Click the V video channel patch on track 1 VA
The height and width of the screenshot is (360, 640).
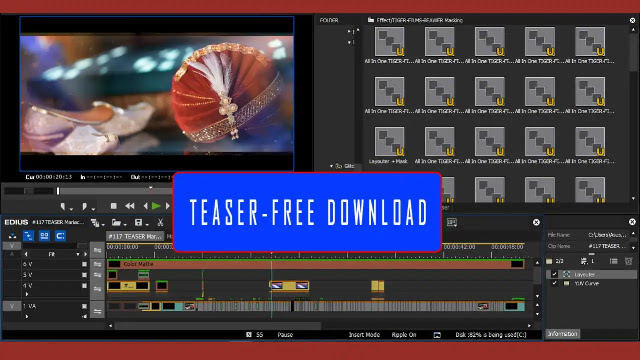click(11, 306)
